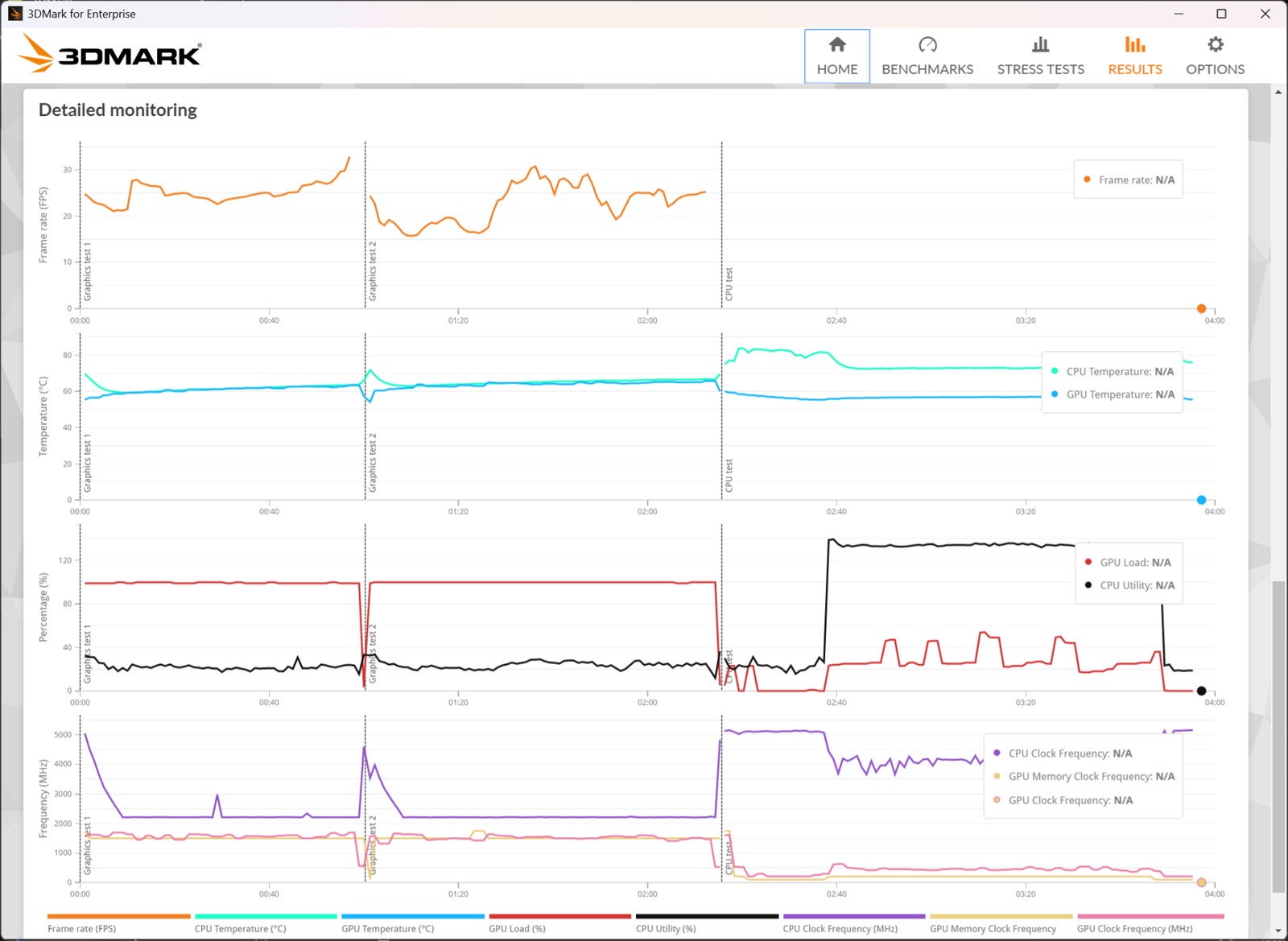The width and height of the screenshot is (1288, 941).
Task: Toggle the GPU Load (%) legend entry
Action: click(559, 922)
